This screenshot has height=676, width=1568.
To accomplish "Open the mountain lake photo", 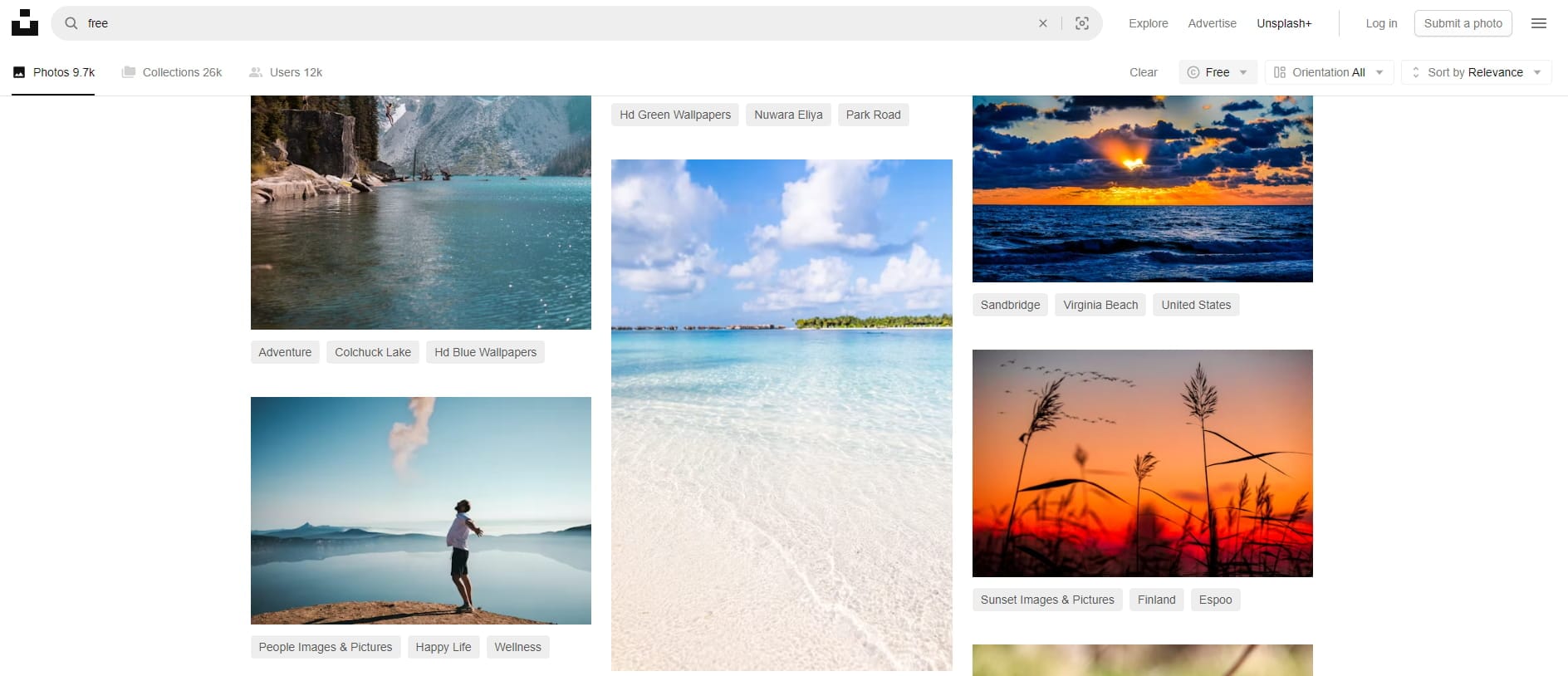I will pos(421,213).
